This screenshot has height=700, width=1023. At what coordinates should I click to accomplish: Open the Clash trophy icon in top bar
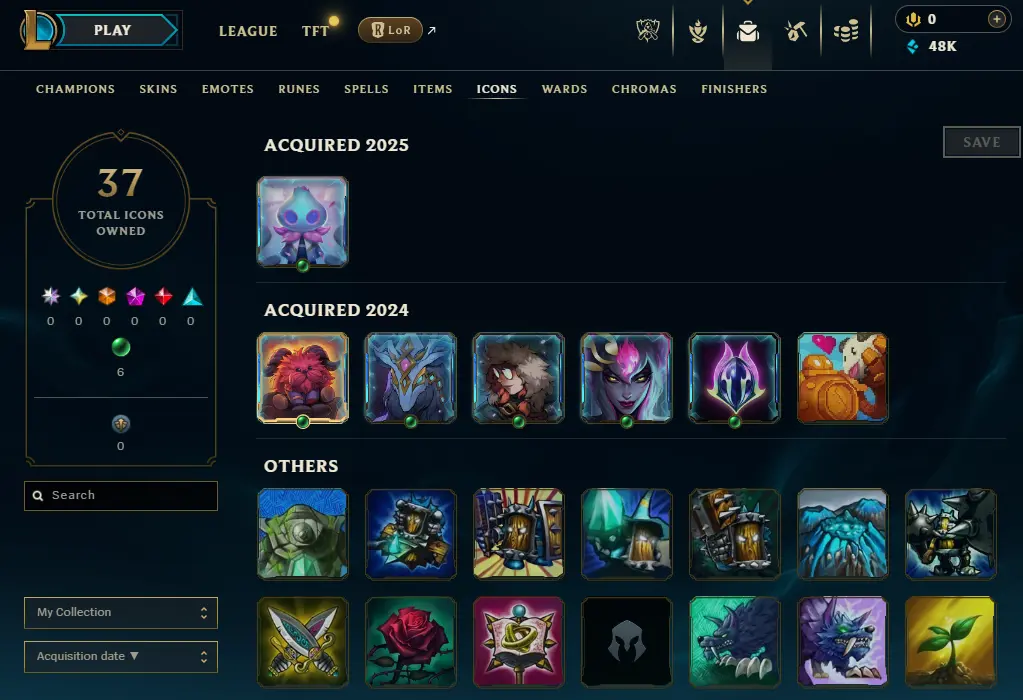point(648,31)
